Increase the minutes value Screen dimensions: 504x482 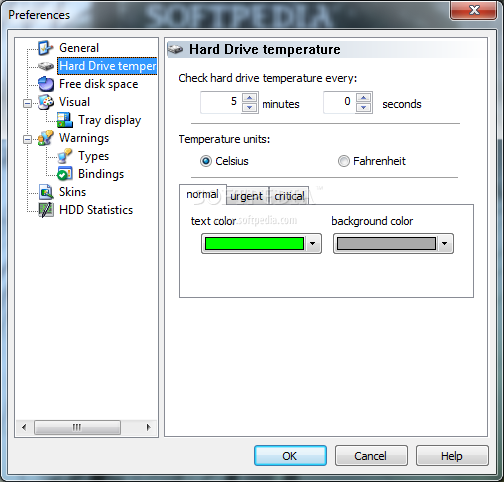(x=249, y=98)
